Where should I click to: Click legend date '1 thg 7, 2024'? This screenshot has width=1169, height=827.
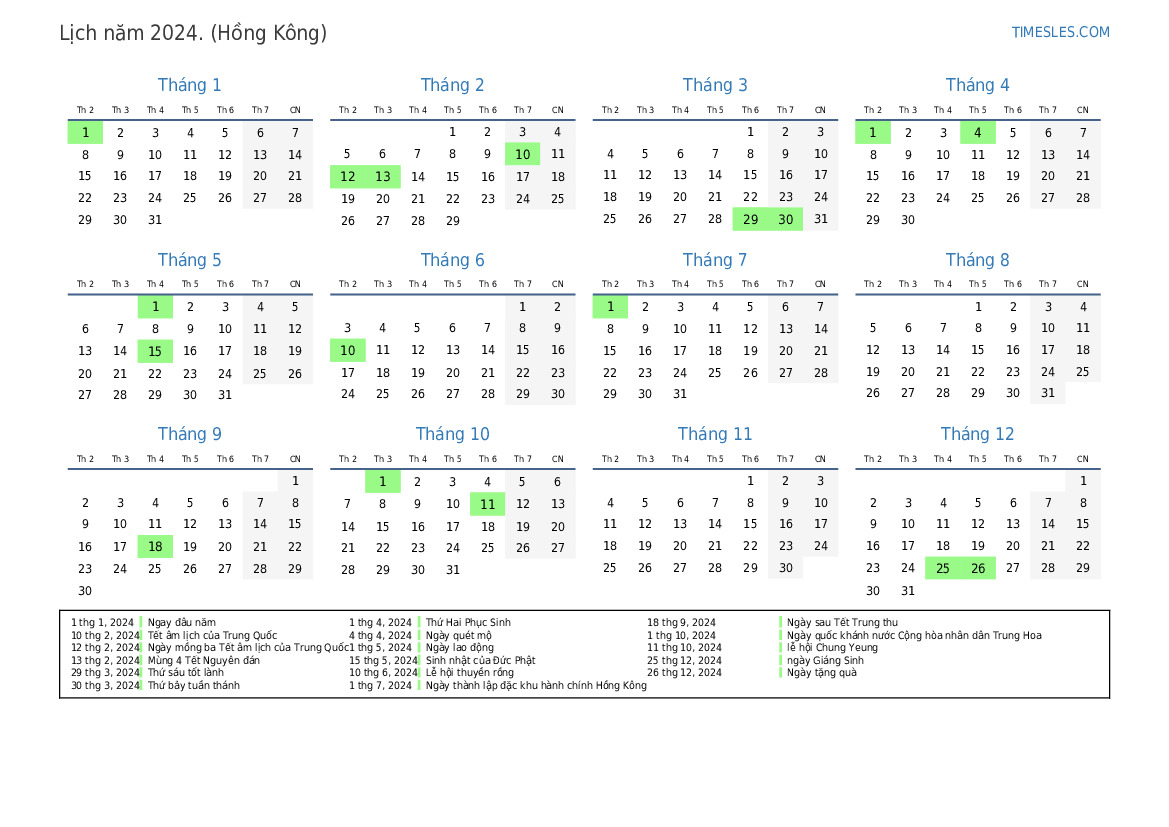380,685
